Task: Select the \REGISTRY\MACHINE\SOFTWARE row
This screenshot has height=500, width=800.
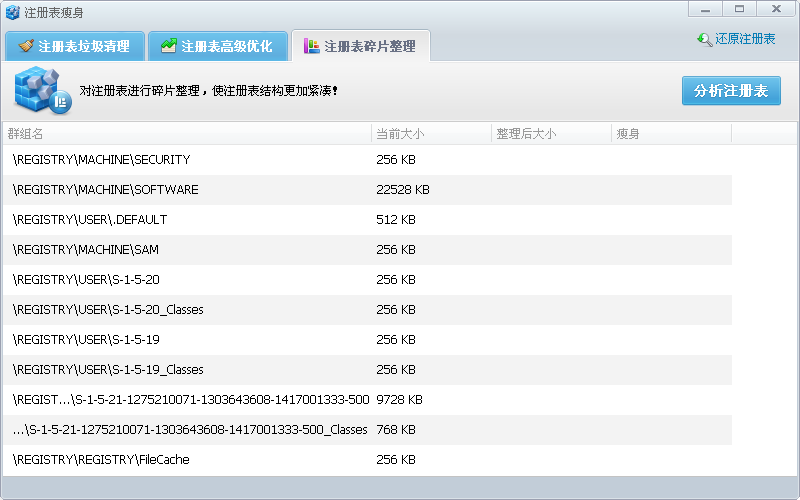Action: click(367, 190)
